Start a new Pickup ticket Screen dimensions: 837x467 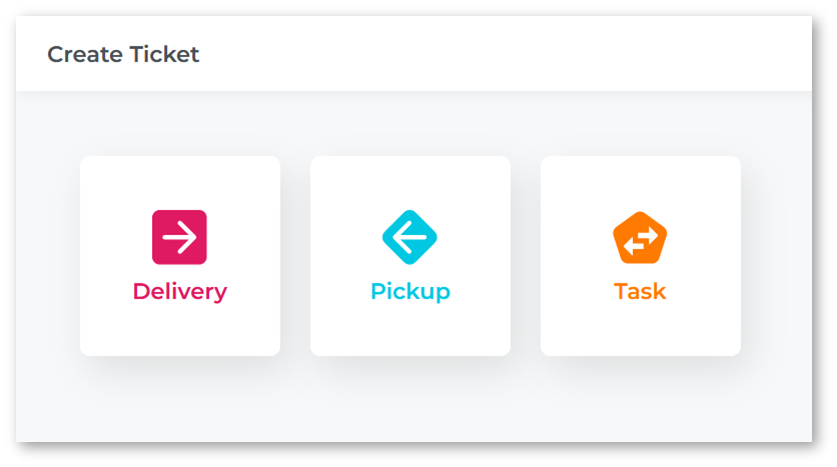[410, 256]
